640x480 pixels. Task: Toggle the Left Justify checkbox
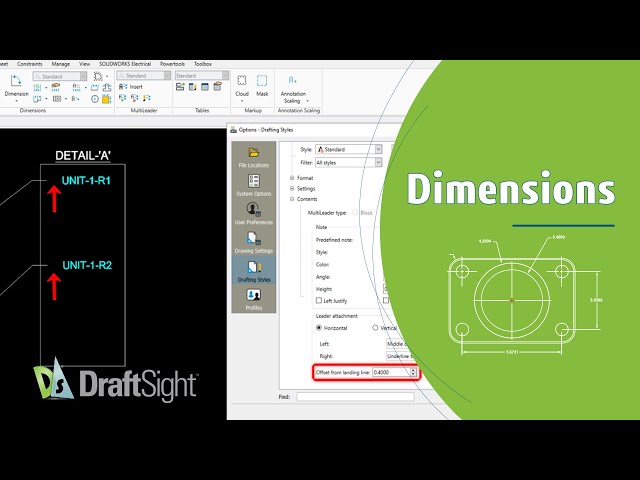click(319, 300)
